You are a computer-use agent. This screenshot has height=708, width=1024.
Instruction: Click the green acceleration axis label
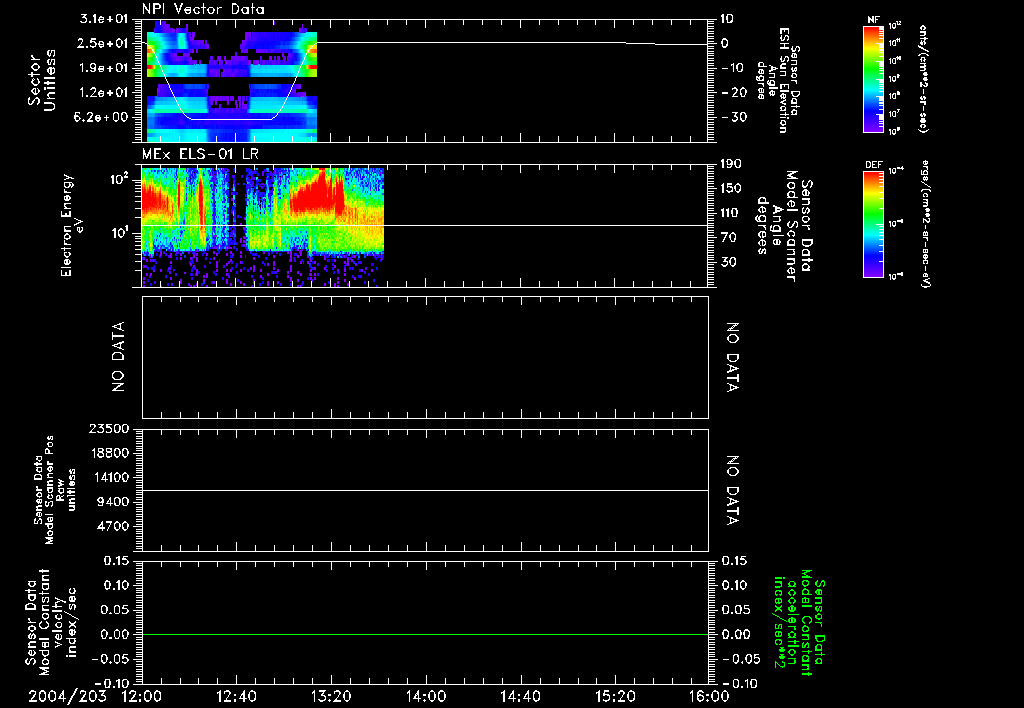(x=798, y=623)
